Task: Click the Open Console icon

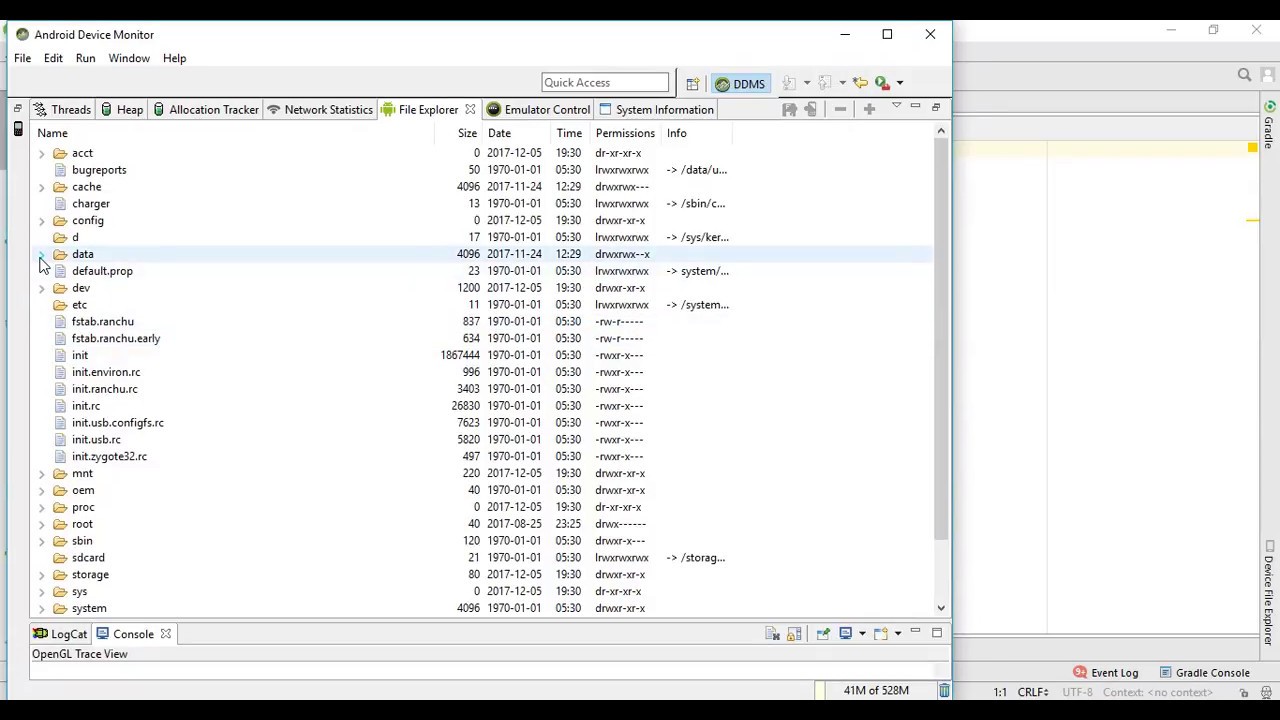Action: pyautogui.click(x=881, y=633)
